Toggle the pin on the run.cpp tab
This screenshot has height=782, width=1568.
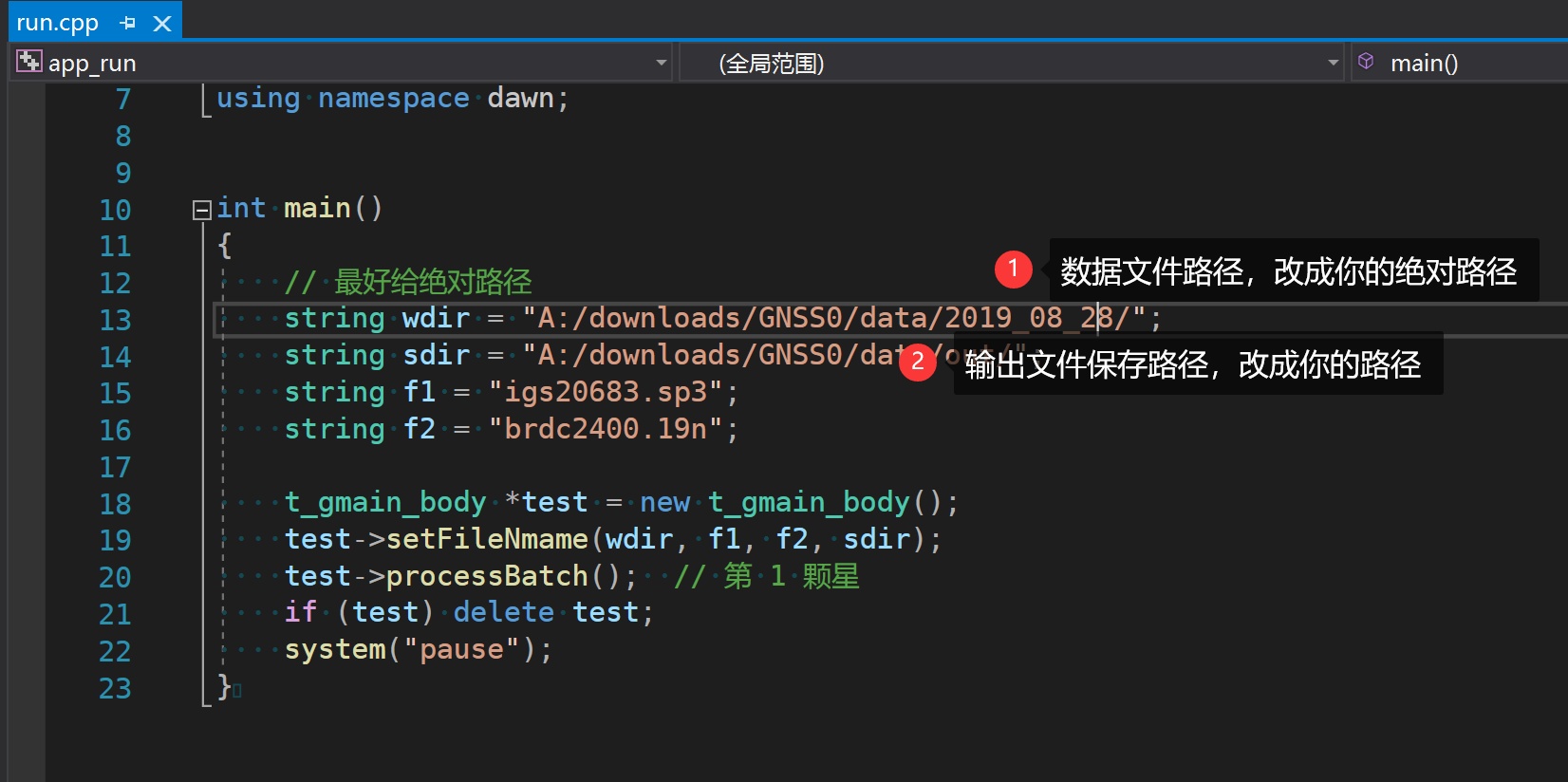pos(128,23)
